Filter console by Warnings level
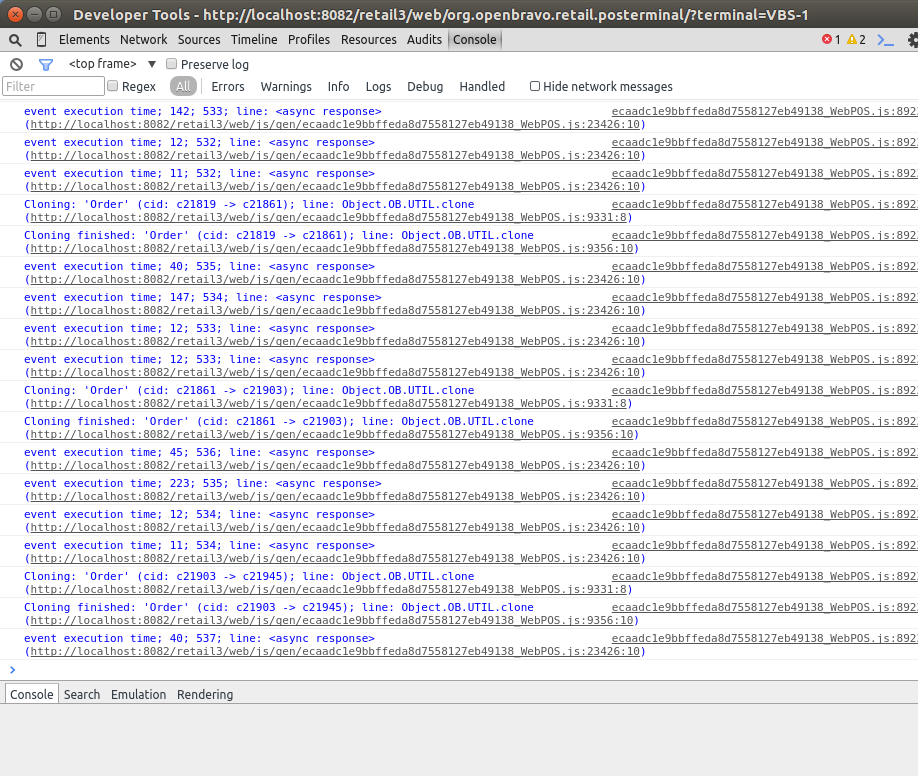Image resolution: width=918 pixels, height=776 pixels. [286, 87]
